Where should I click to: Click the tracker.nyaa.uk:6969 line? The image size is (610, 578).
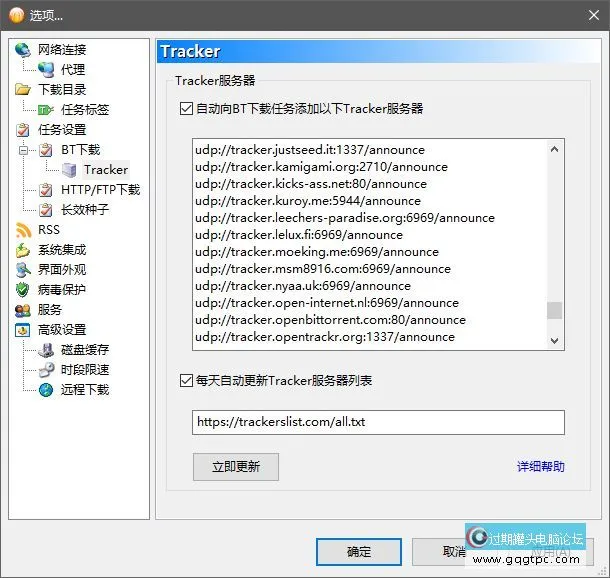[x=303, y=286]
